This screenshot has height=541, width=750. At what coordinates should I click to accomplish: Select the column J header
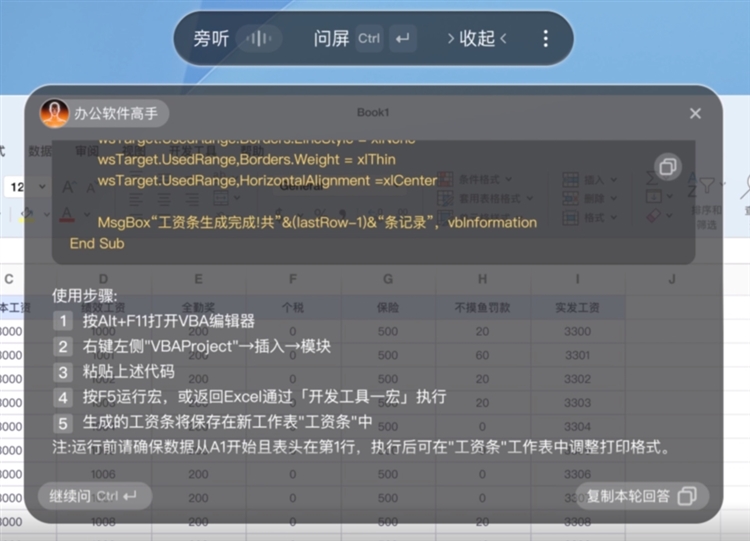point(671,279)
